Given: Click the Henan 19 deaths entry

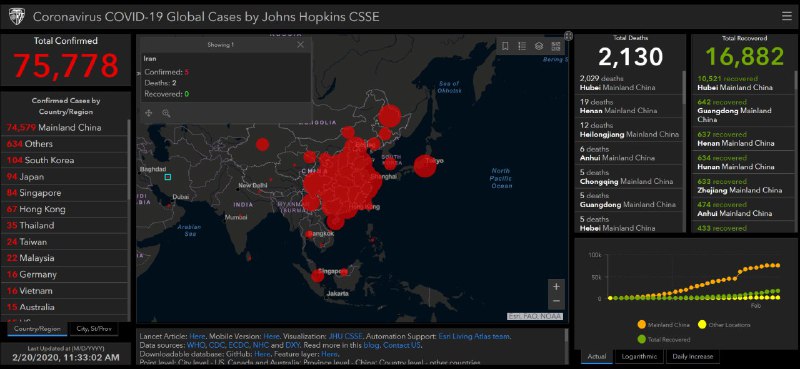Looking at the screenshot, I should click(x=630, y=106).
